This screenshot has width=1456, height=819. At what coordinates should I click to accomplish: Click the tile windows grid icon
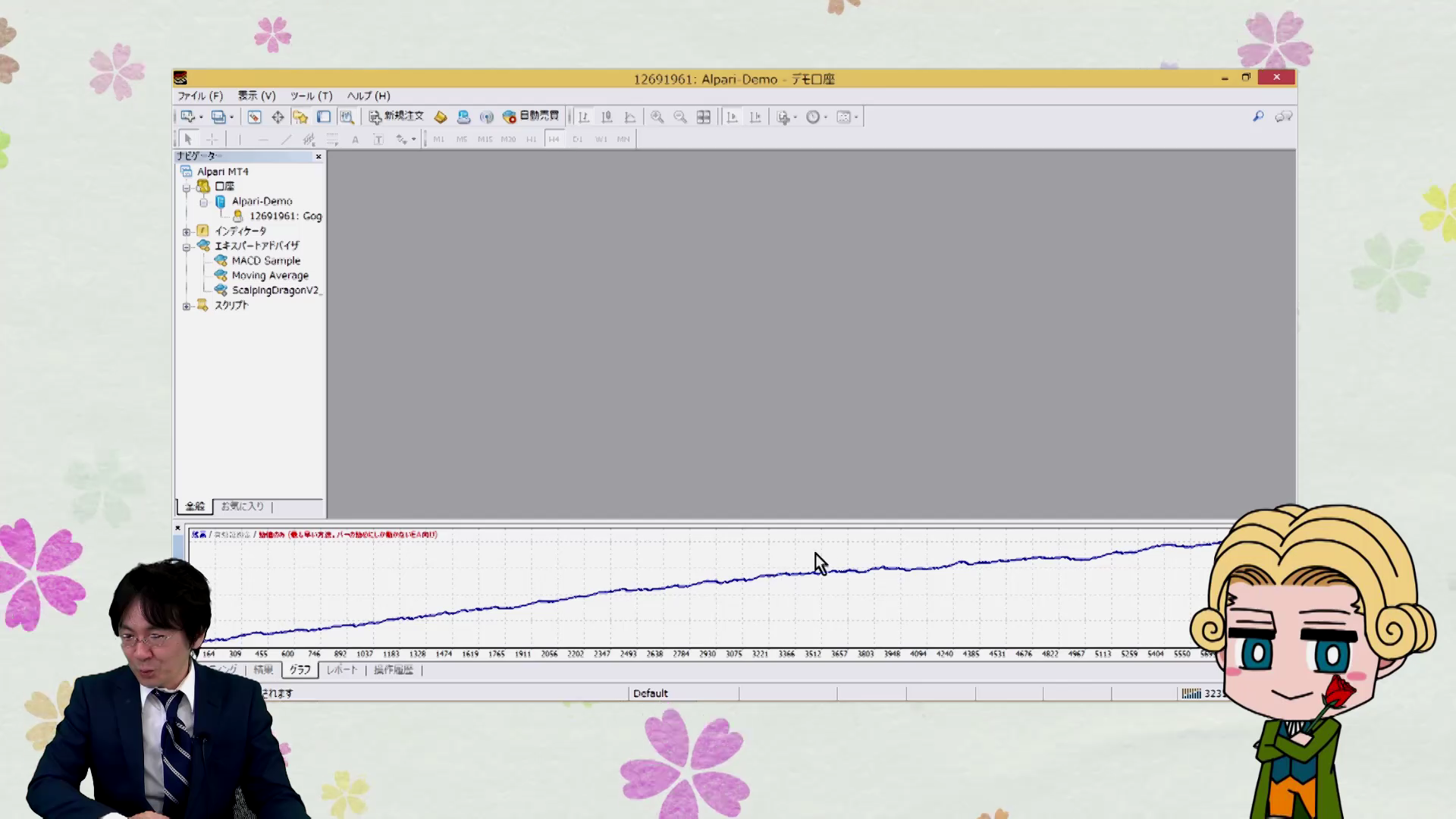704,117
